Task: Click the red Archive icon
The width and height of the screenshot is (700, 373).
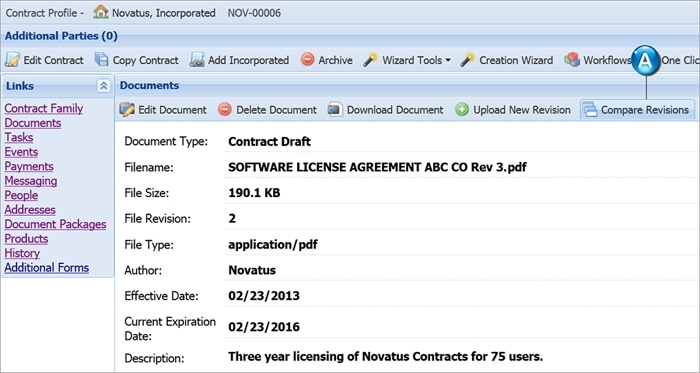Action: pyautogui.click(x=307, y=59)
